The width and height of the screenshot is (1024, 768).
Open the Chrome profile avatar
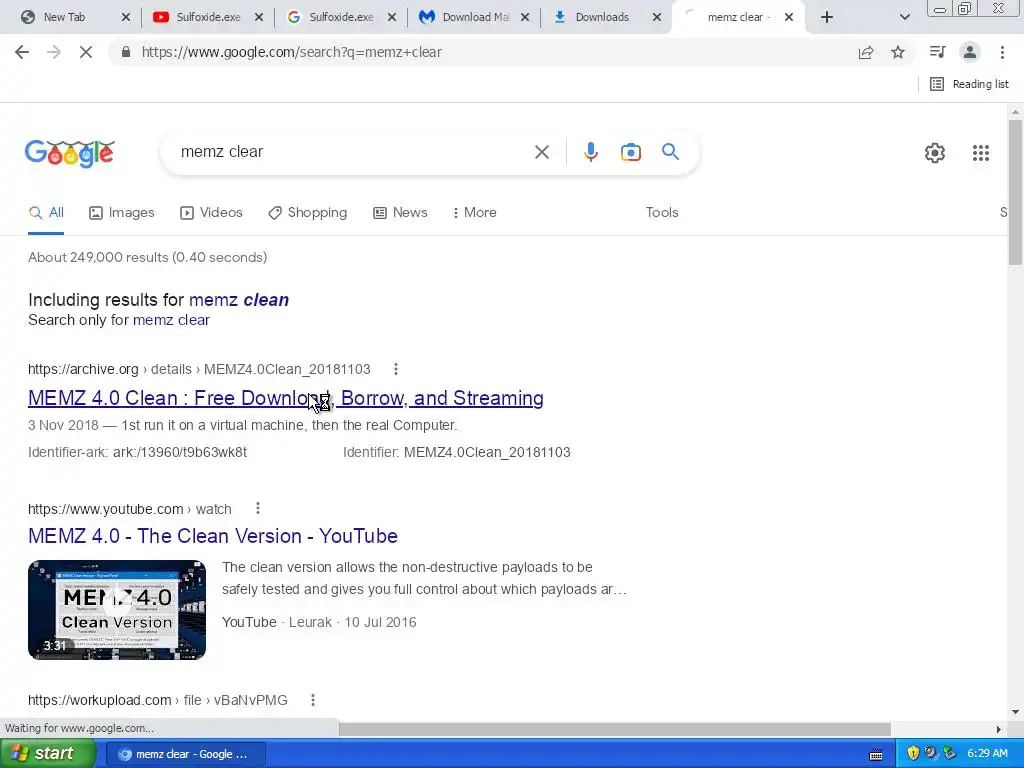(970, 52)
